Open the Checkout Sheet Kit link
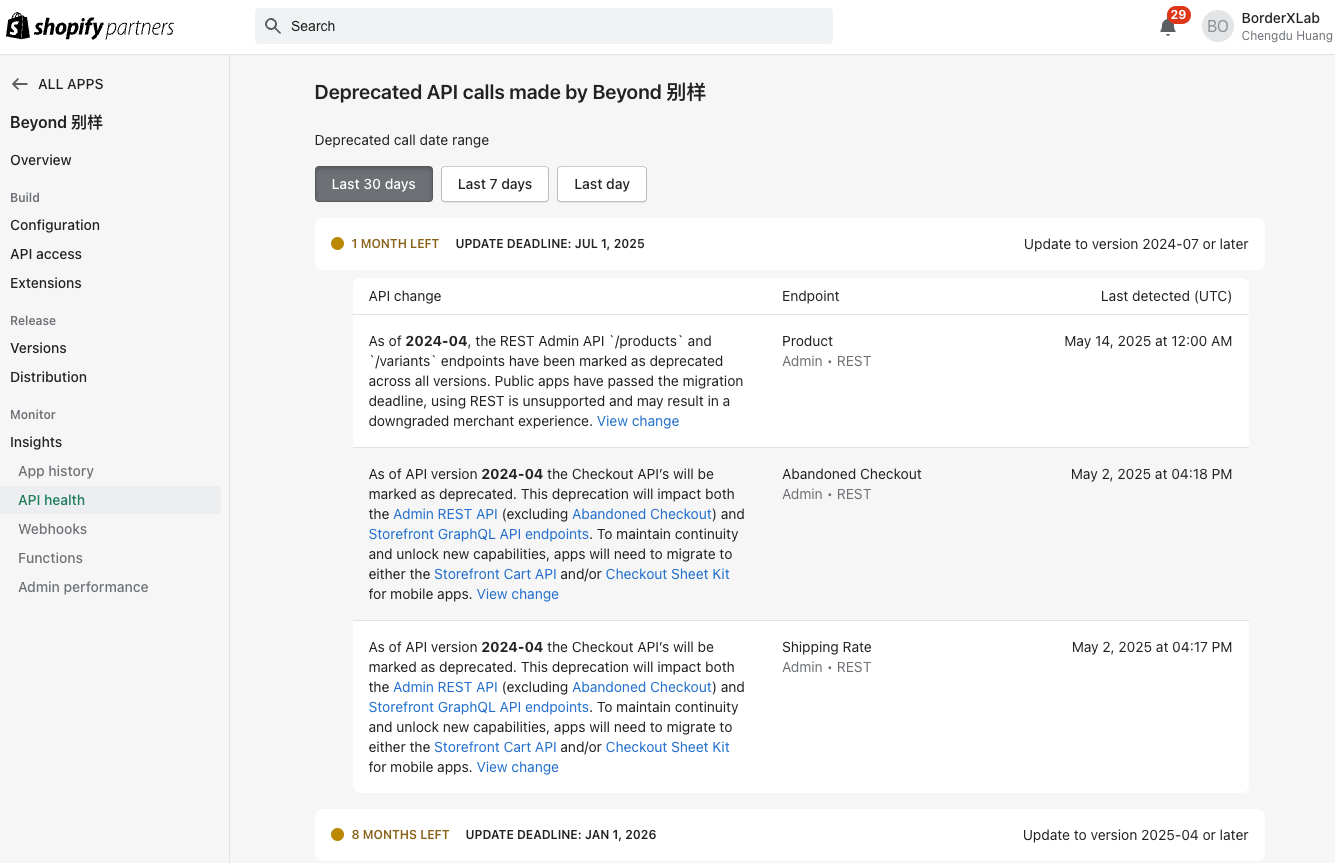This screenshot has width=1335, height=863. [x=667, y=574]
